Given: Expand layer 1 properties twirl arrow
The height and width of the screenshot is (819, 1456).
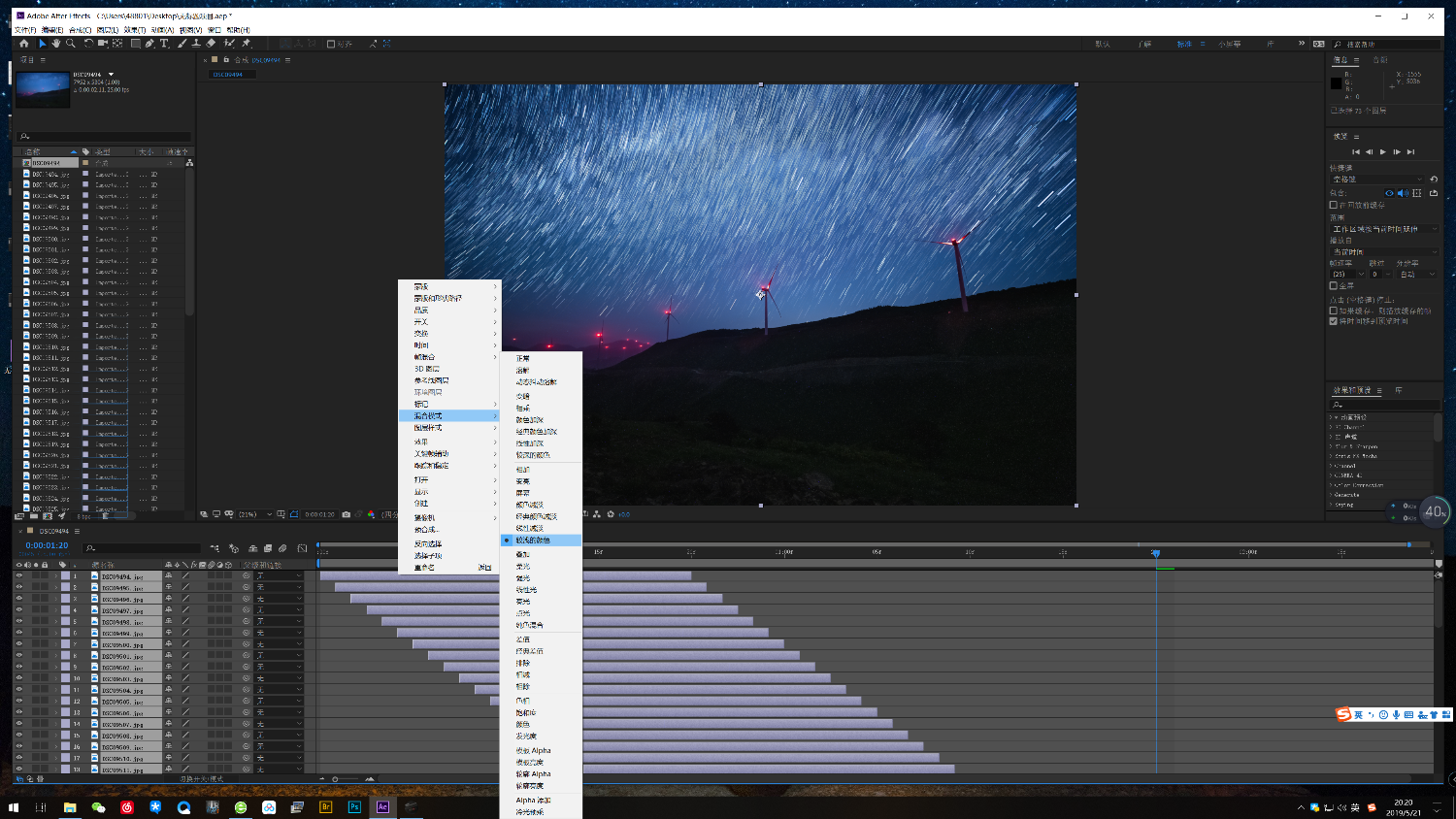Looking at the screenshot, I should click(x=56, y=576).
